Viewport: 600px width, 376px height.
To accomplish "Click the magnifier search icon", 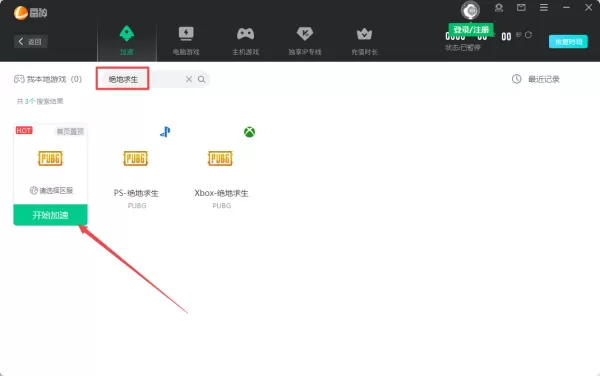I will pyautogui.click(x=201, y=79).
